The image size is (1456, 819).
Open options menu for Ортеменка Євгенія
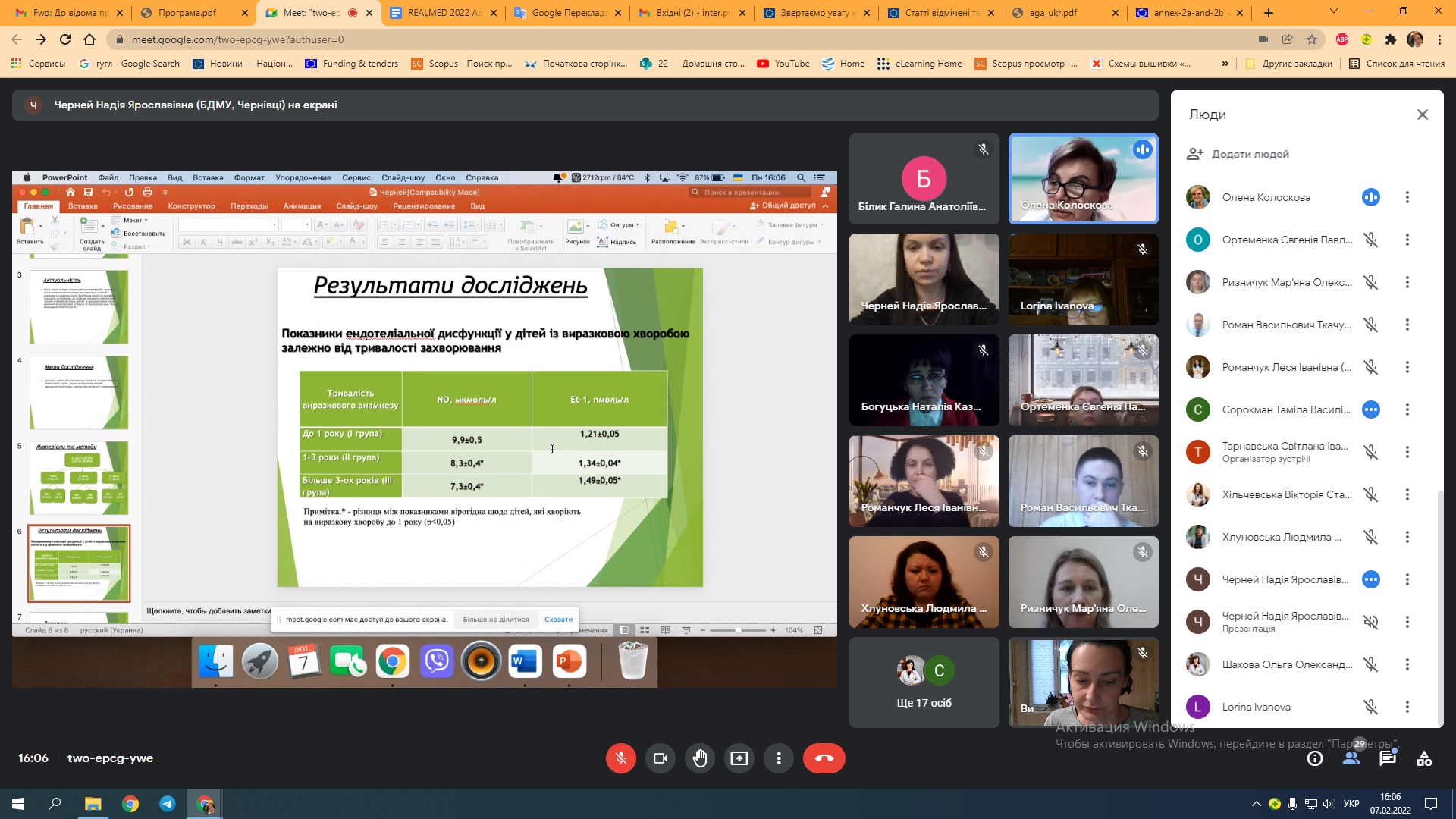pos(1407,240)
